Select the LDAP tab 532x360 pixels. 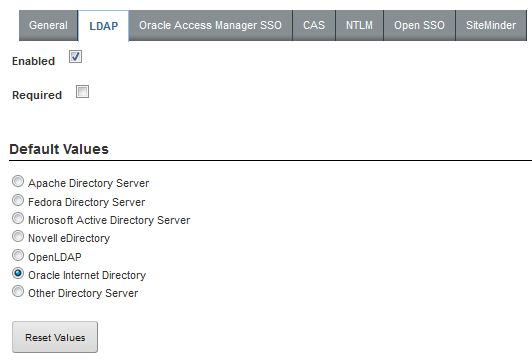tap(103, 26)
